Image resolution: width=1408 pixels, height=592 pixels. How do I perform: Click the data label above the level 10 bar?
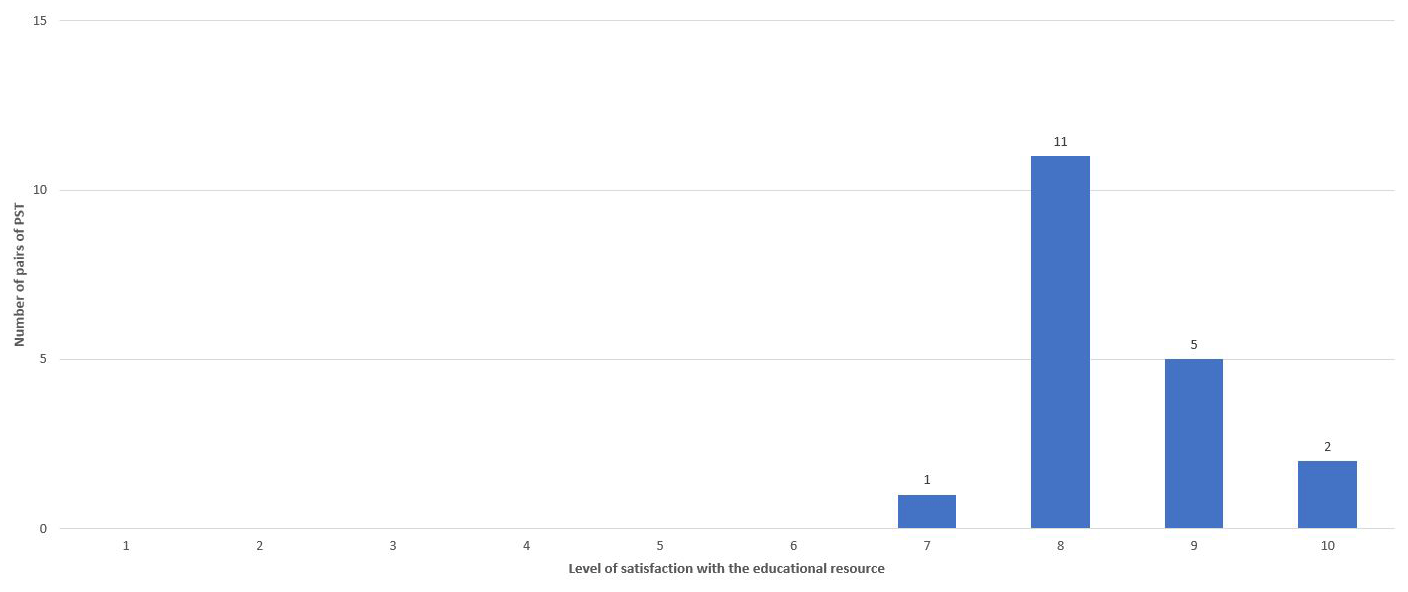pyautogui.click(x=1327, y=447)
